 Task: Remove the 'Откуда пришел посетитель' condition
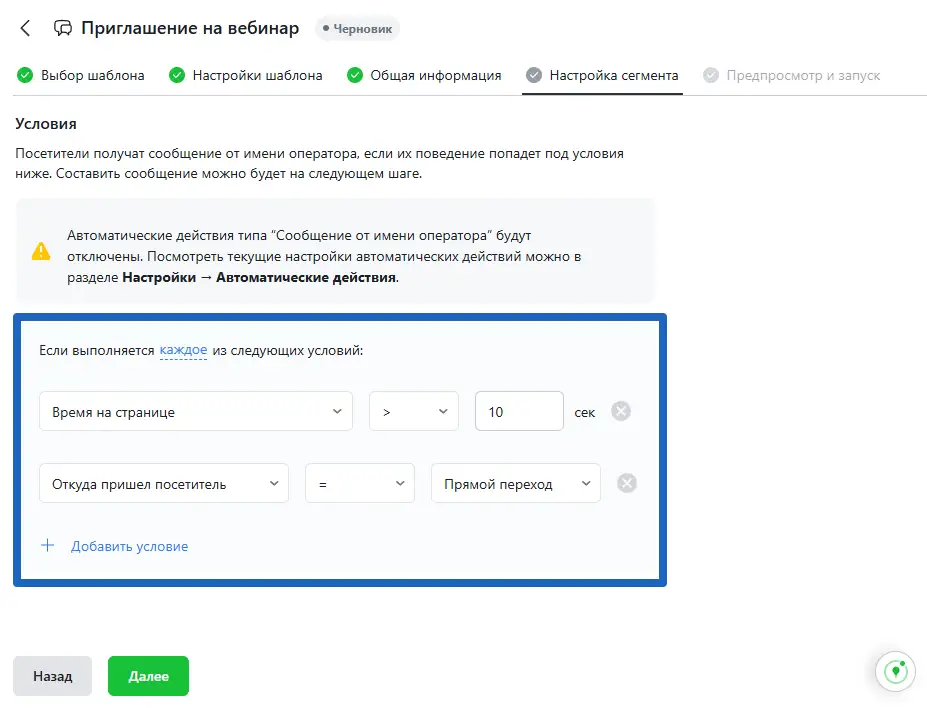click(627, 483)
